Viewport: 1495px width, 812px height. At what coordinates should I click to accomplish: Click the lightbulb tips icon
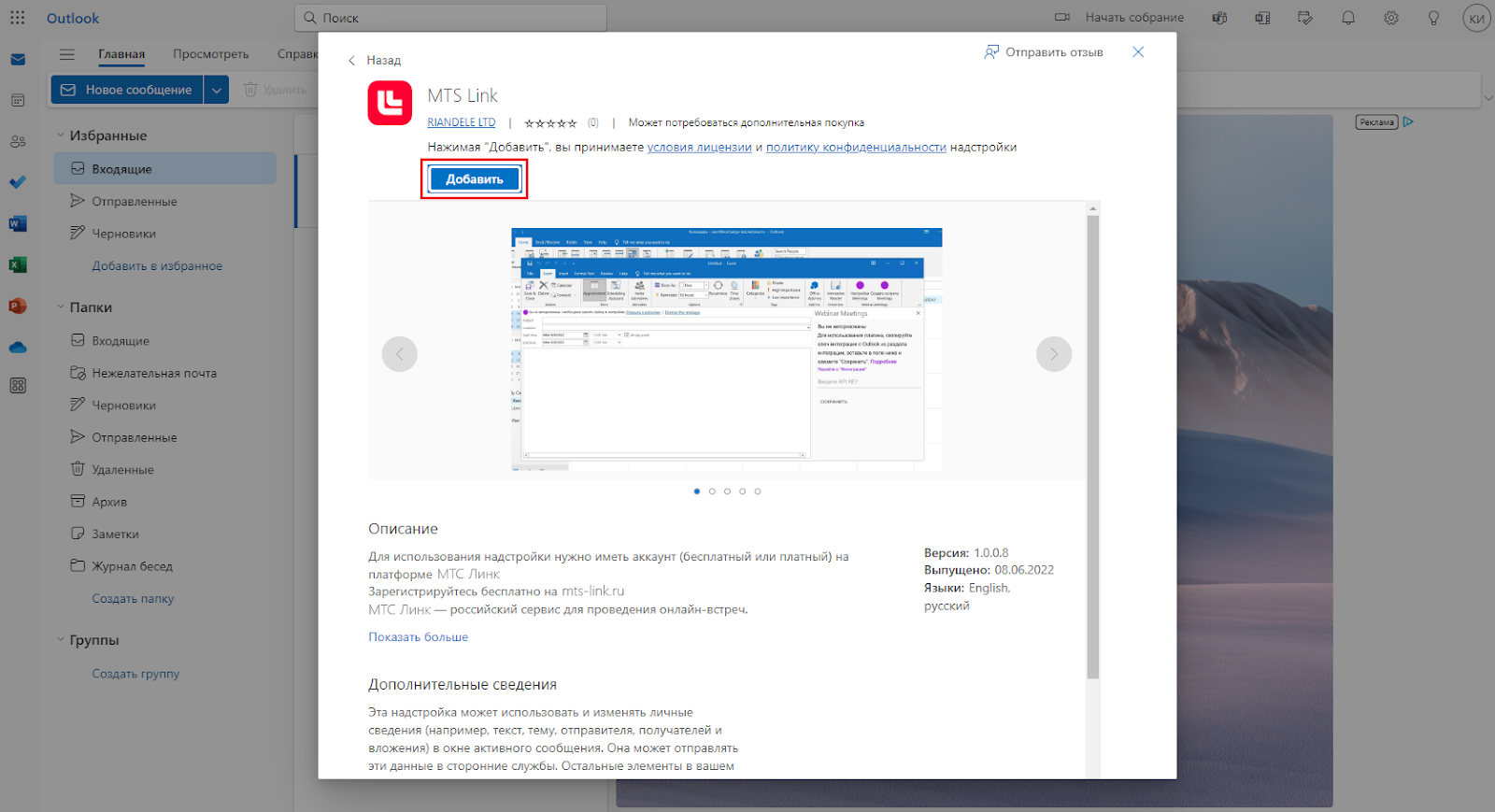coord(1433,18)
